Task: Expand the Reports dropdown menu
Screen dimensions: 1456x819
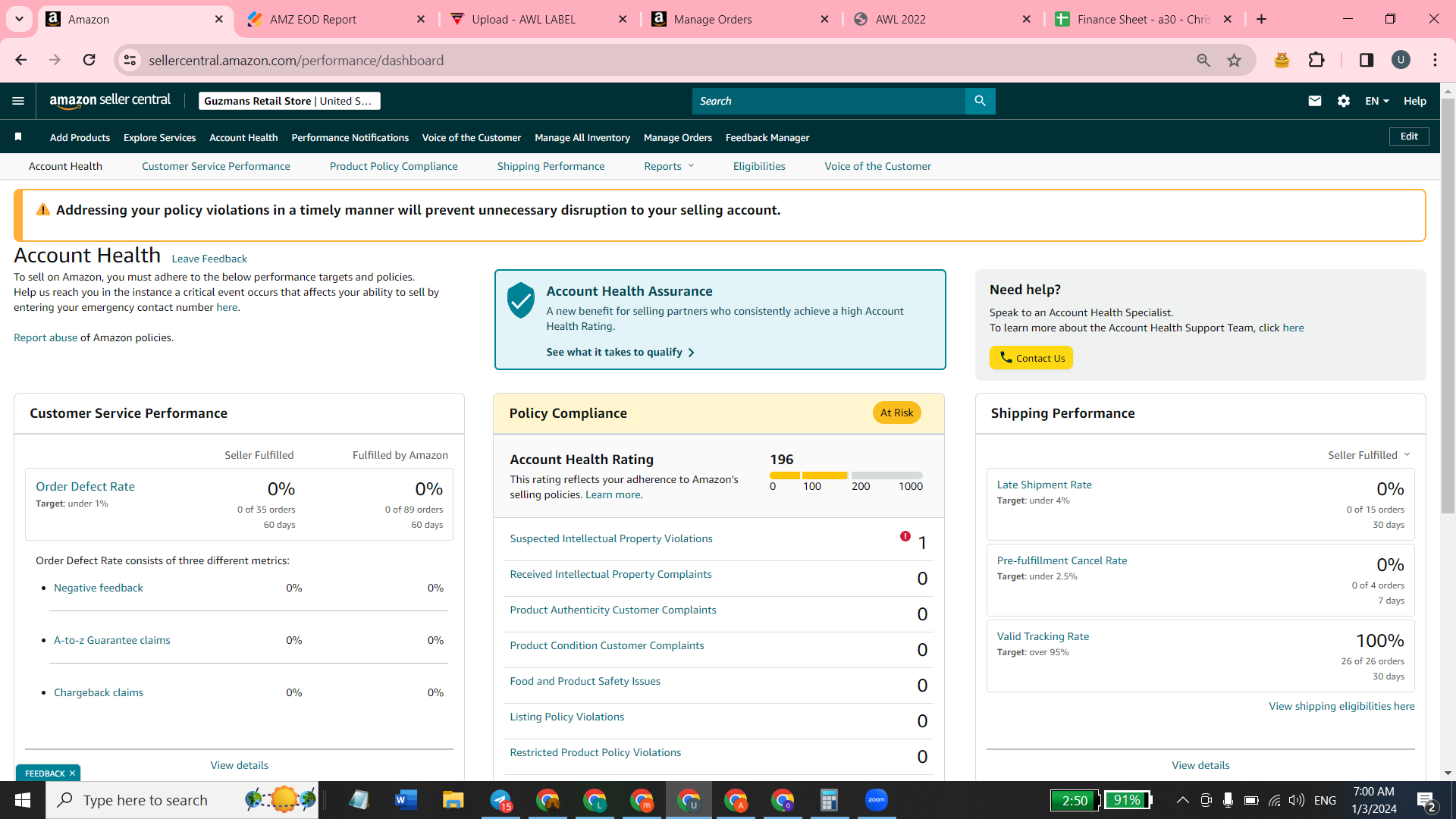Action: point(669,166)
